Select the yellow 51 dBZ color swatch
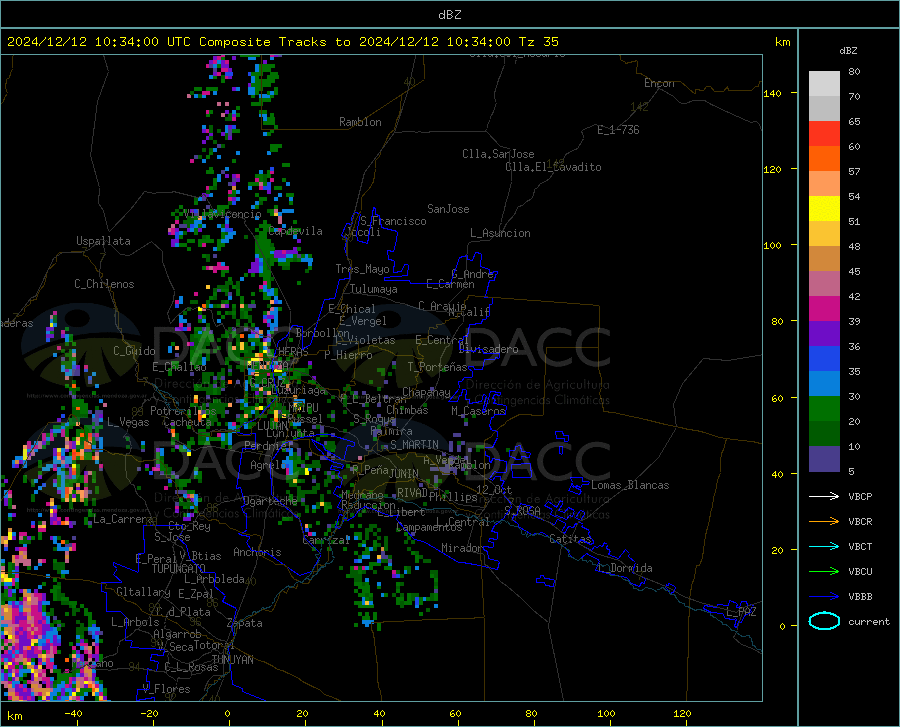This screenshot has width=900, height=727. (824, 209)
